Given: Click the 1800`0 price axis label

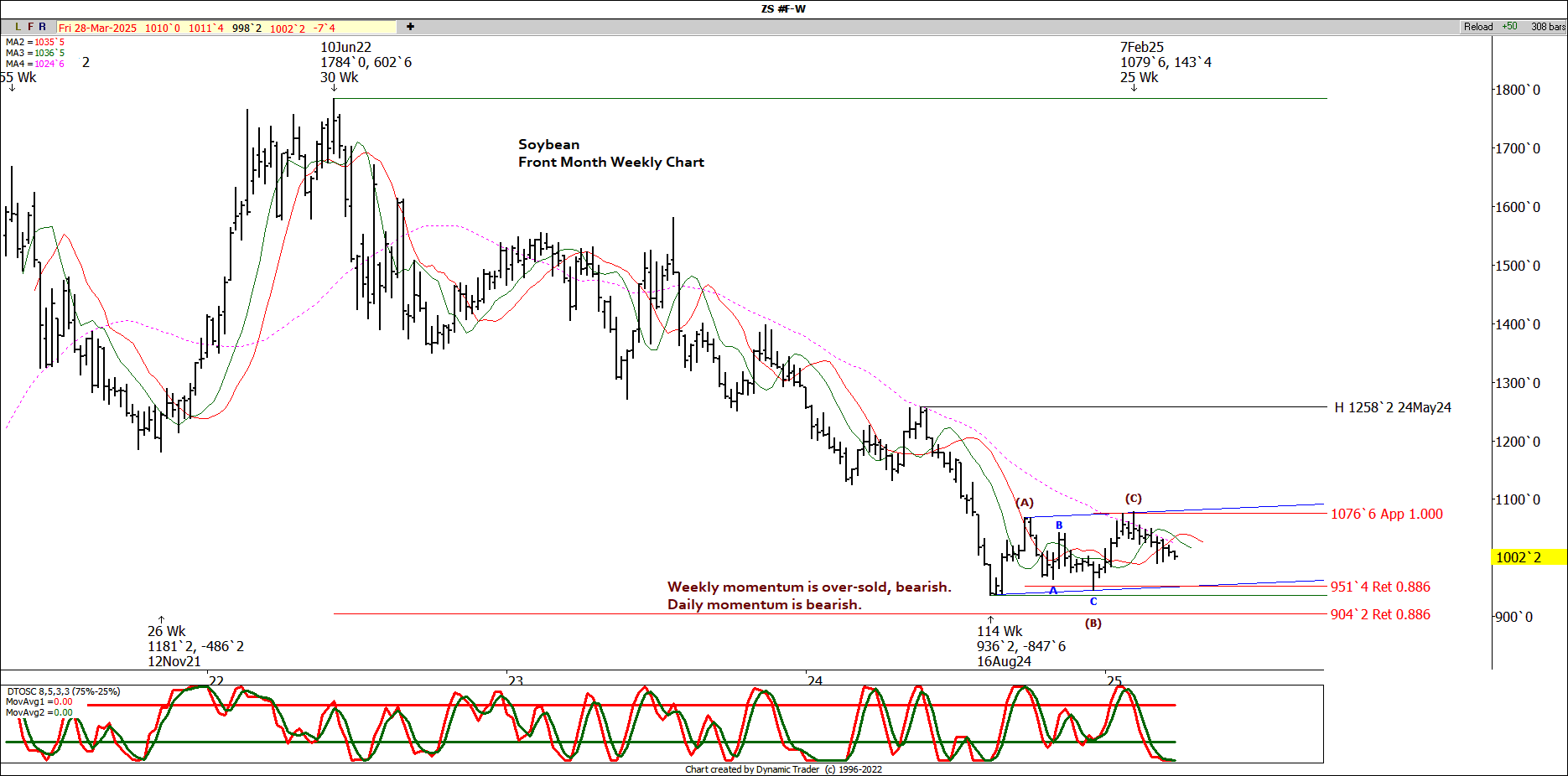Looking at the screenshot, I should [1518, 90].
